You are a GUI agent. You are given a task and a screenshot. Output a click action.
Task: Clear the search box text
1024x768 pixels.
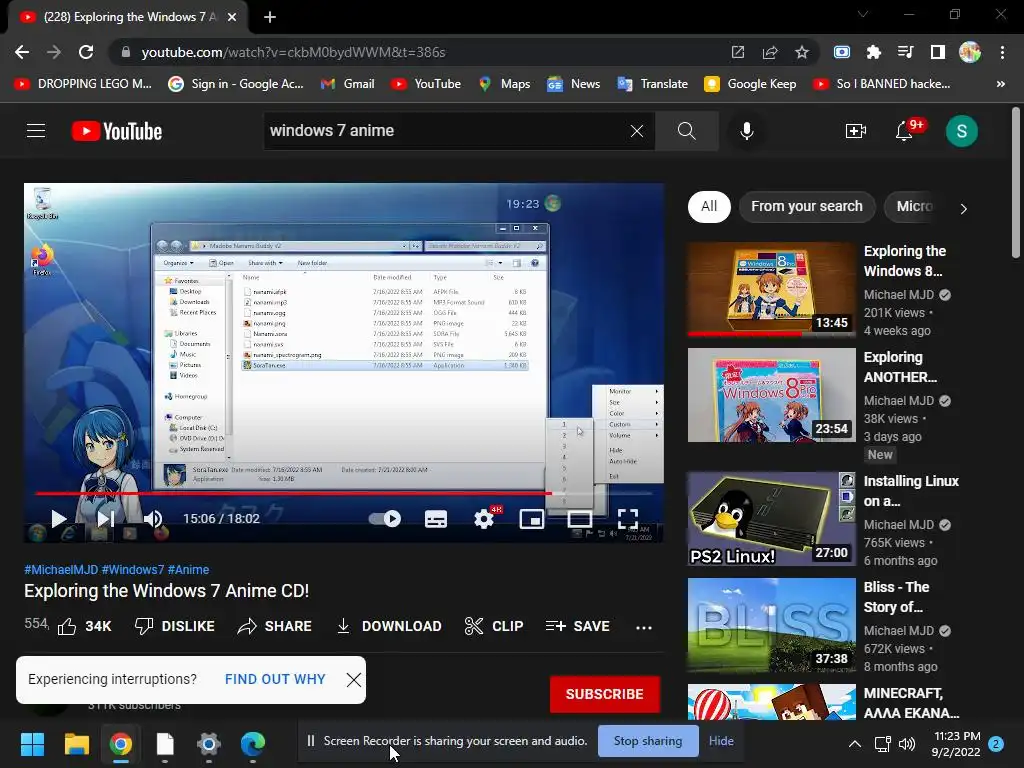637,131
